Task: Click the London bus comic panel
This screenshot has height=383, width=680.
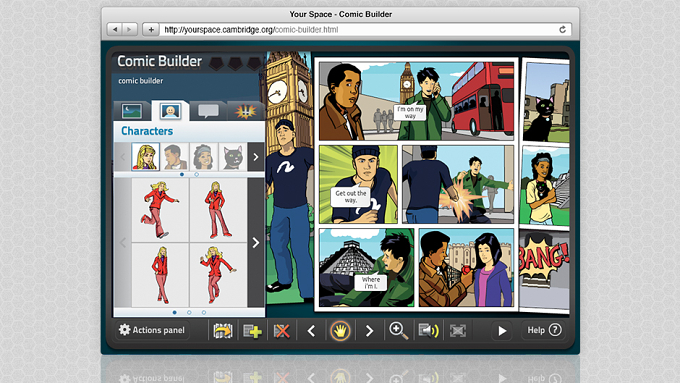Action: 416,101
